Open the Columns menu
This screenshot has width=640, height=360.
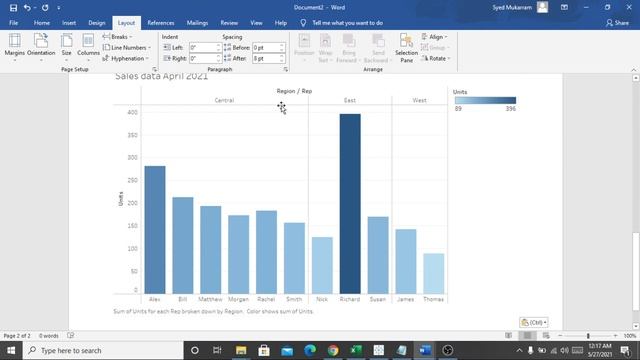88,48
